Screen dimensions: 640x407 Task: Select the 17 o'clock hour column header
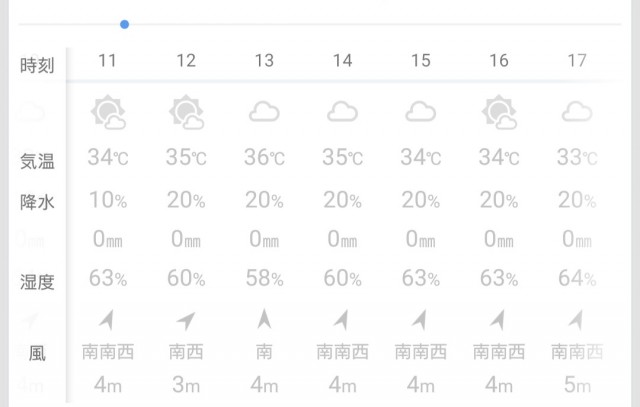pos(577,61)
